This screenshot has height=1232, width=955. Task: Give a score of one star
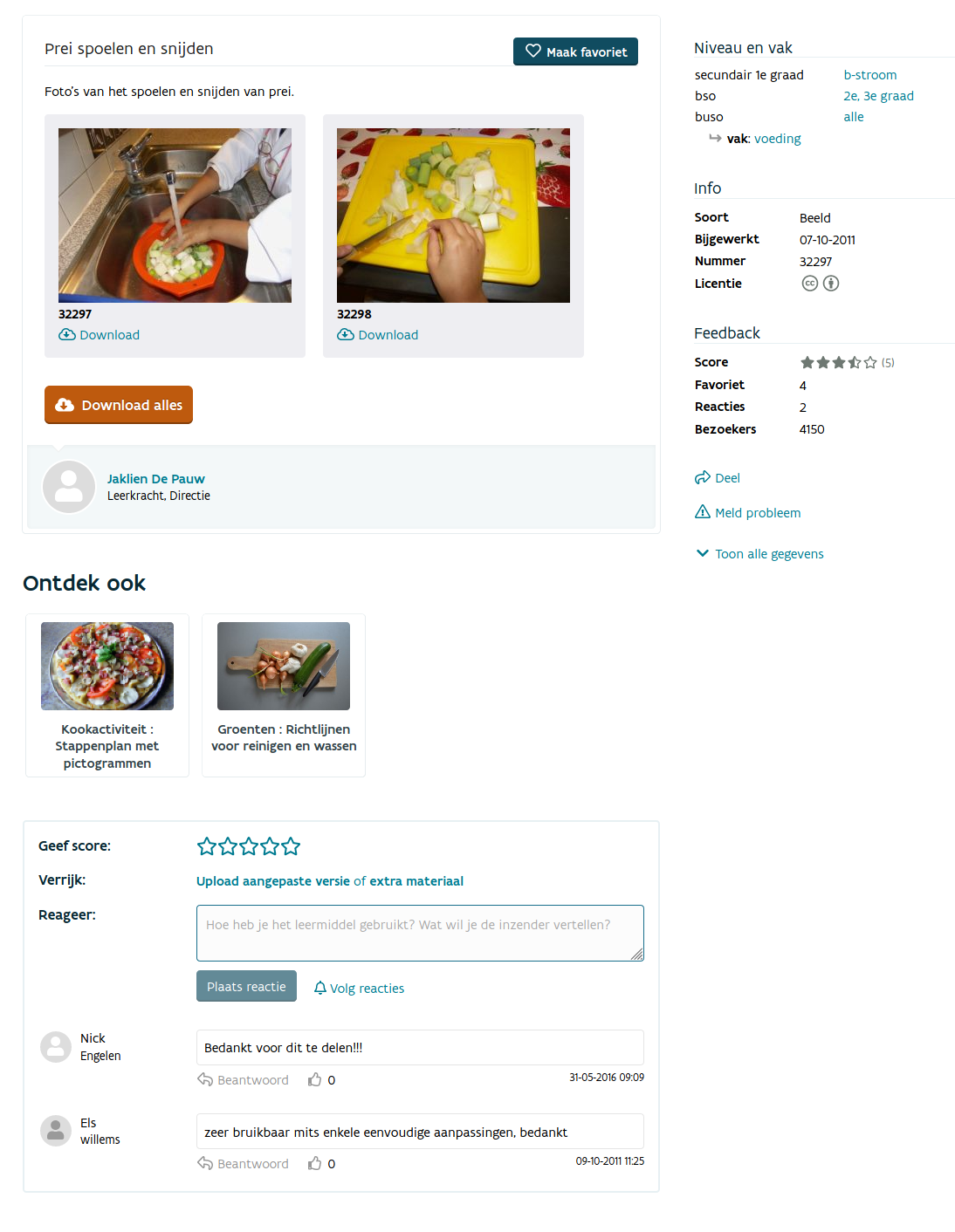(x=207, y=846)
